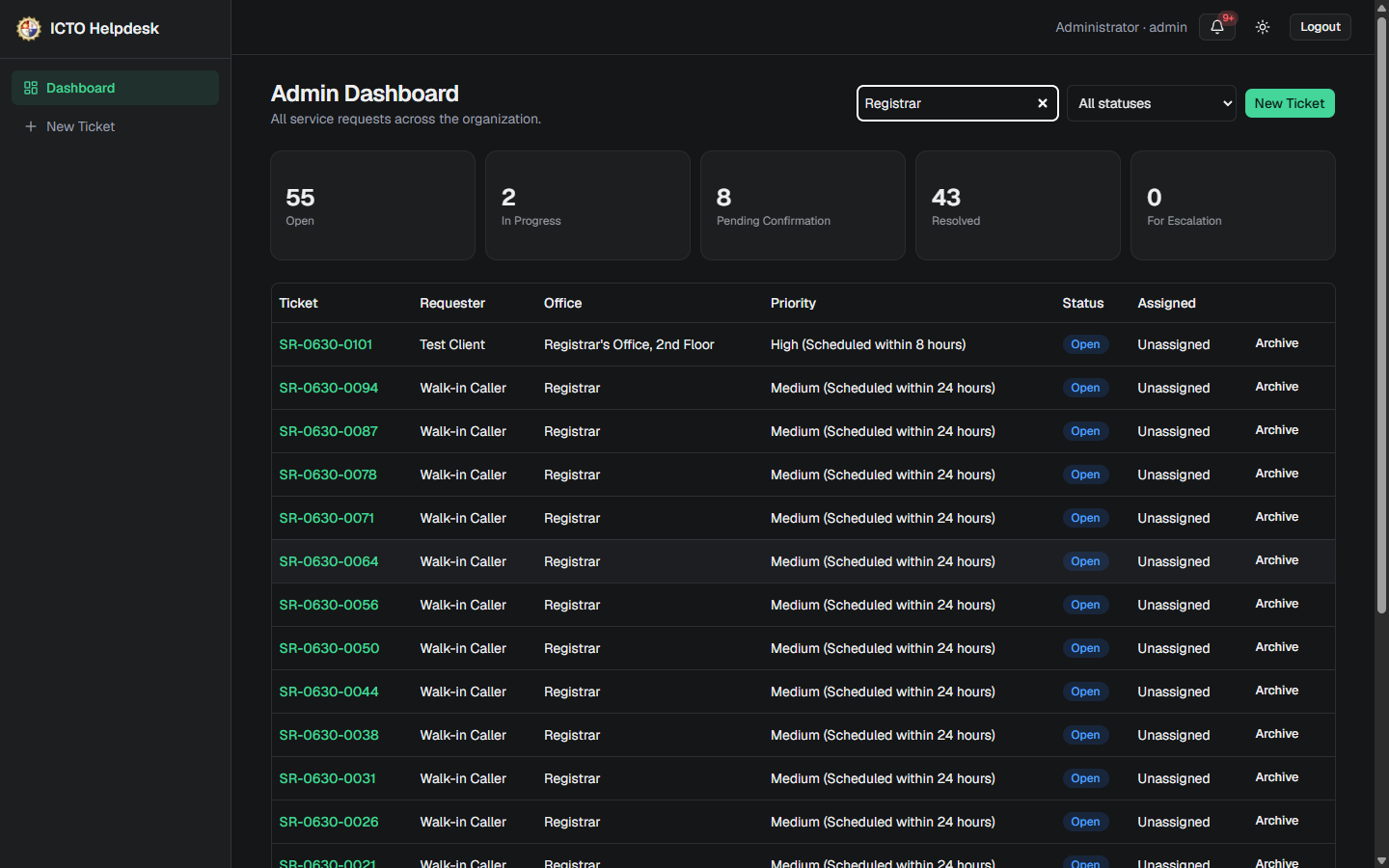The image size is (1389, 868).
Task: Select New Ticket in the sidebar
Action: click(x=116, y=126)
